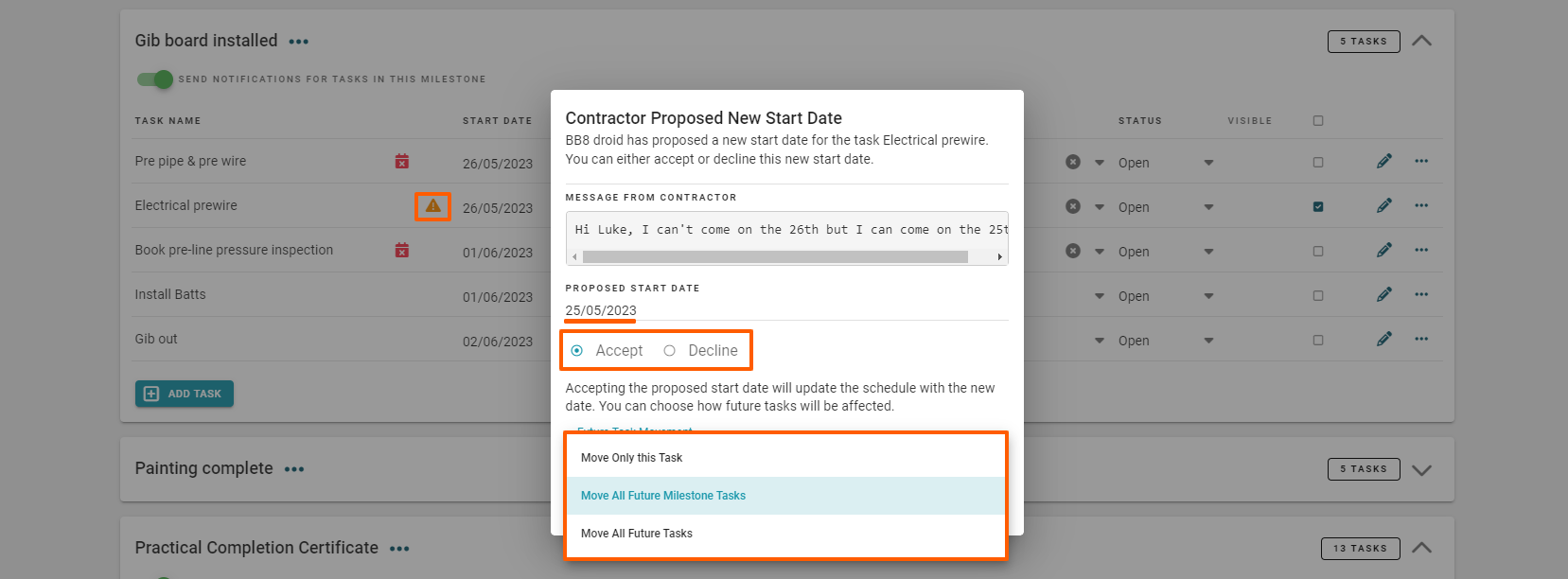Select the Accept radio button
The image size is (1568, 579).
pos(577,351)
